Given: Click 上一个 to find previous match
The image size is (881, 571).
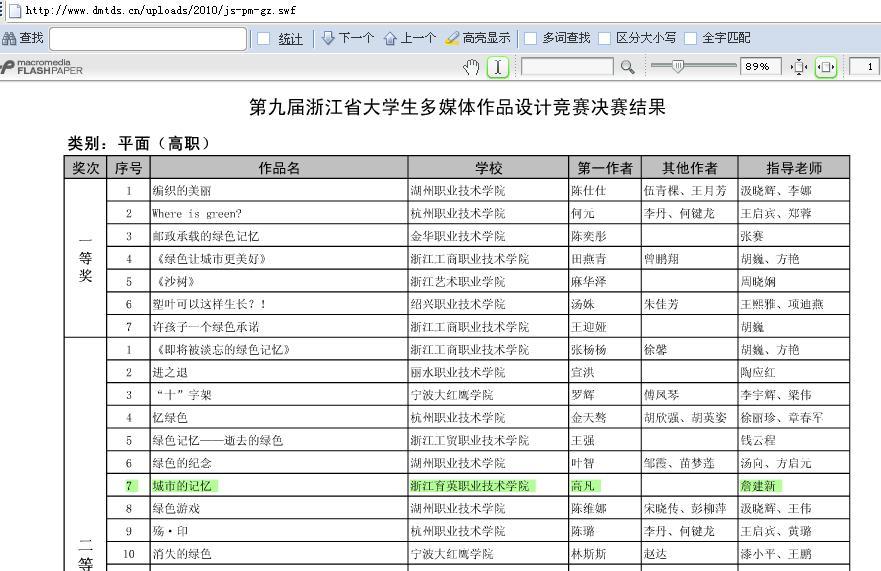Looking at the screenshot, I should point(410,38).
